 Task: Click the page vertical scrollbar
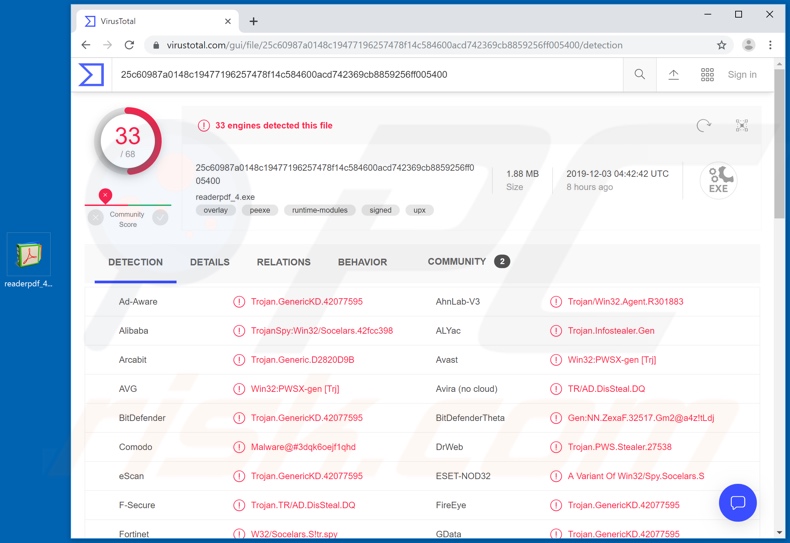tap(779, 144)
